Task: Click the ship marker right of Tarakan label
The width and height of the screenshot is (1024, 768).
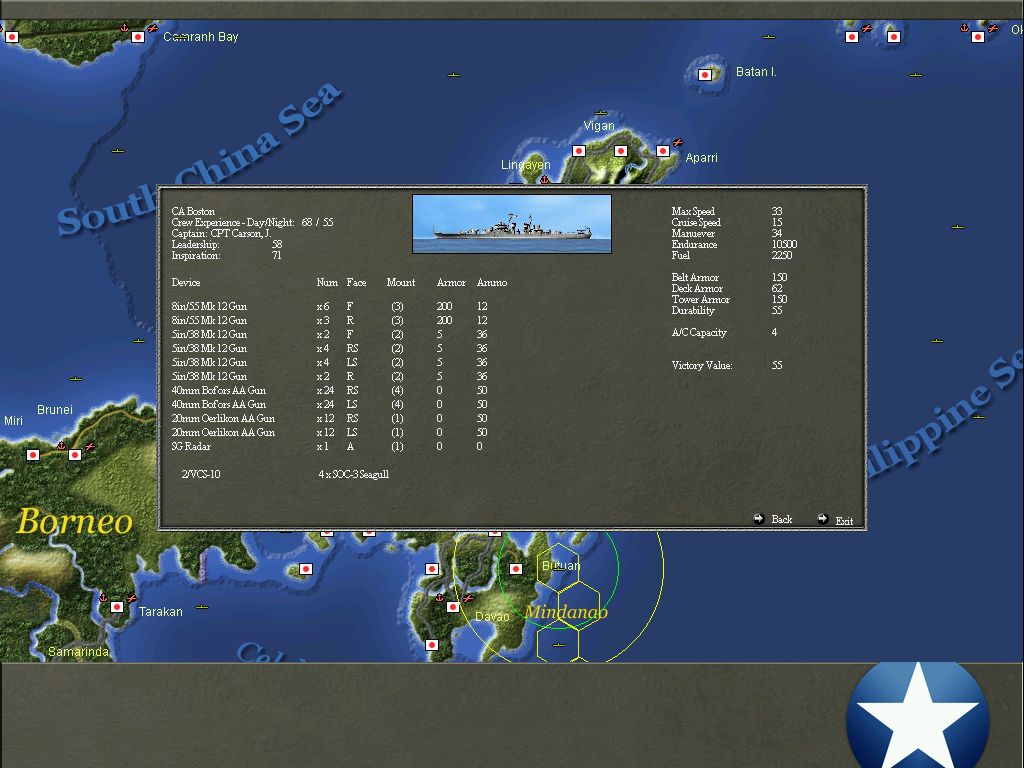Action: click(202, 607)
